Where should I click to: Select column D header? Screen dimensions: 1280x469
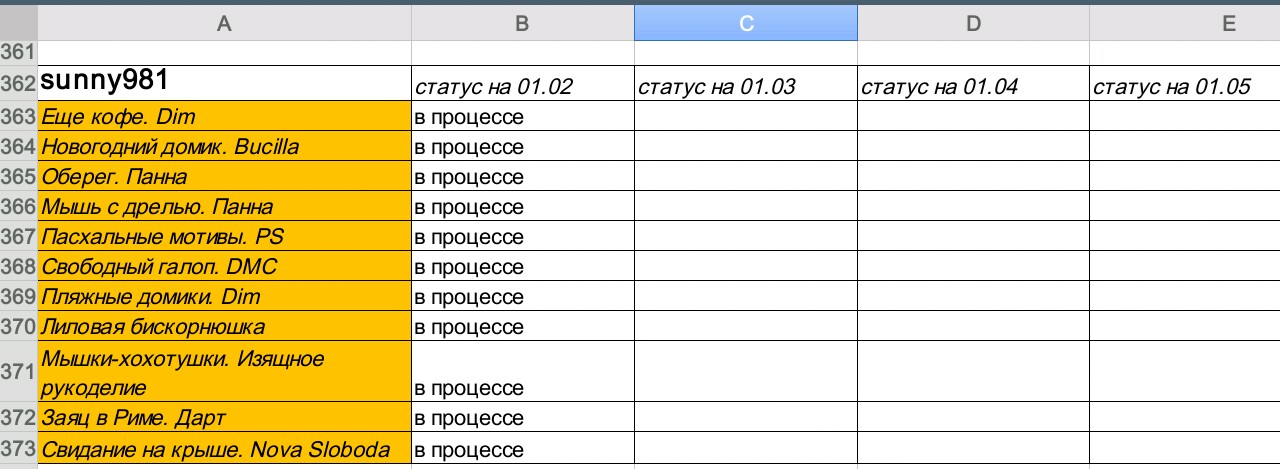tap(972, 23)
